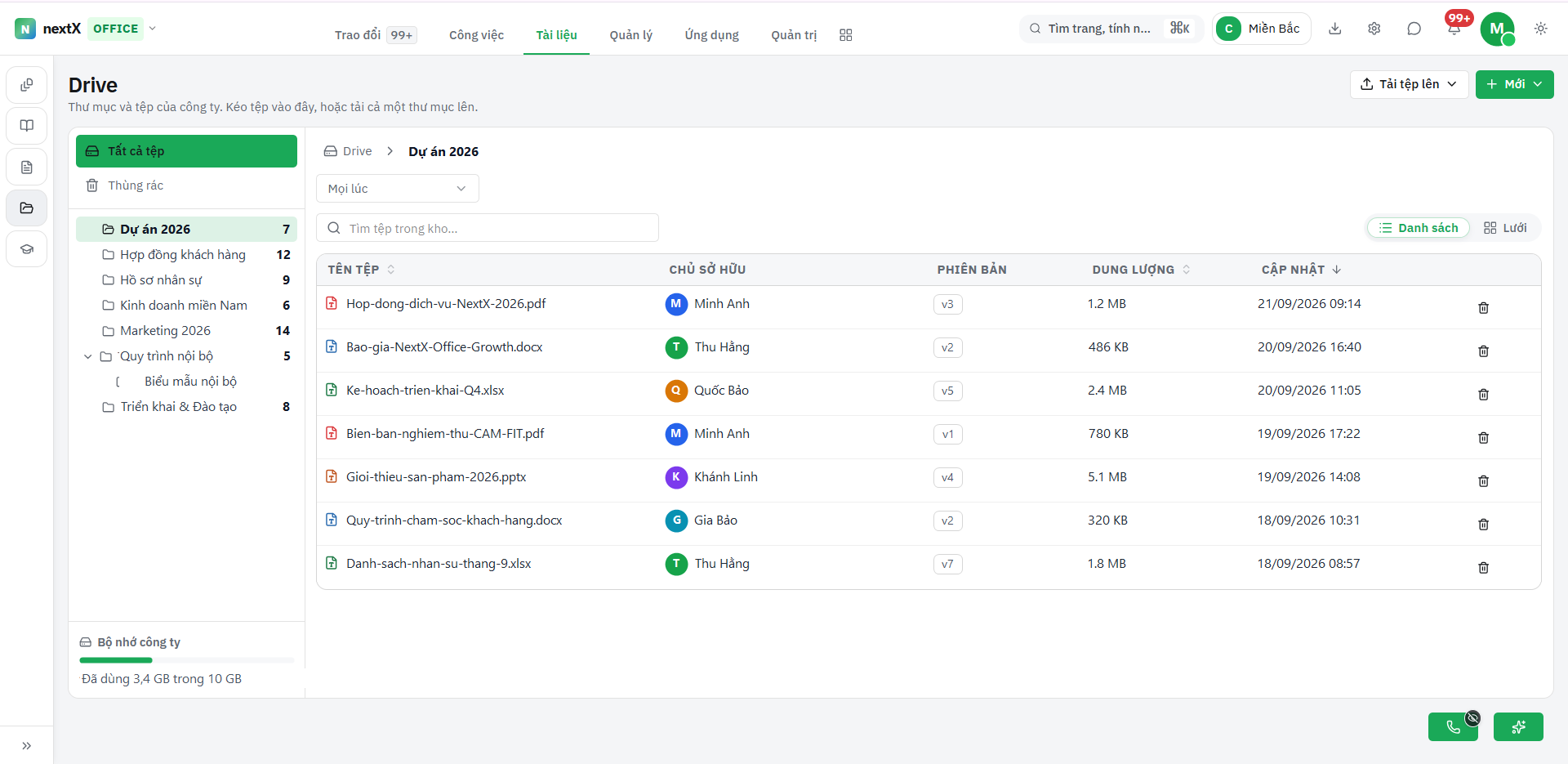Switch to Danh sách list view

pos(1419,228)
